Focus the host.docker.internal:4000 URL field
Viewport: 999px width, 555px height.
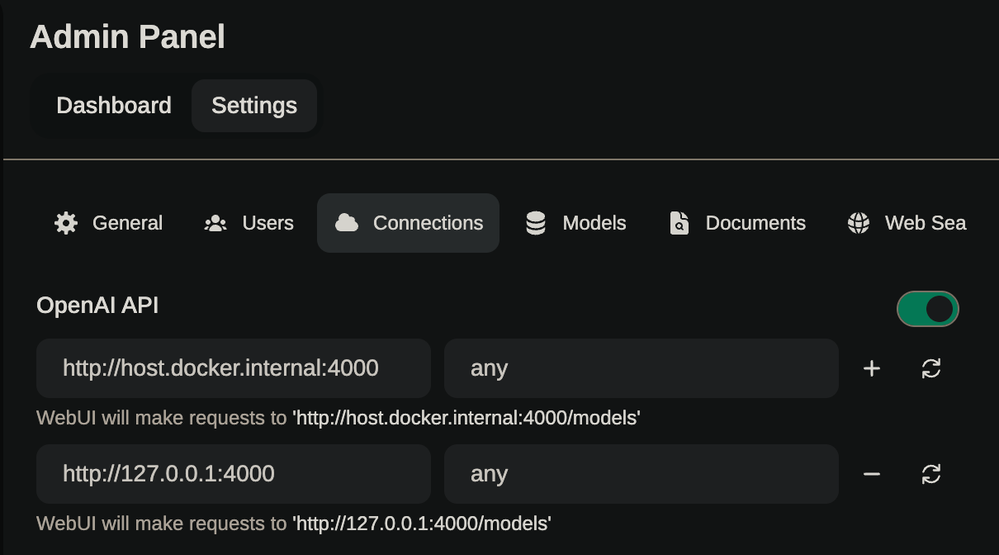point(233,369)
